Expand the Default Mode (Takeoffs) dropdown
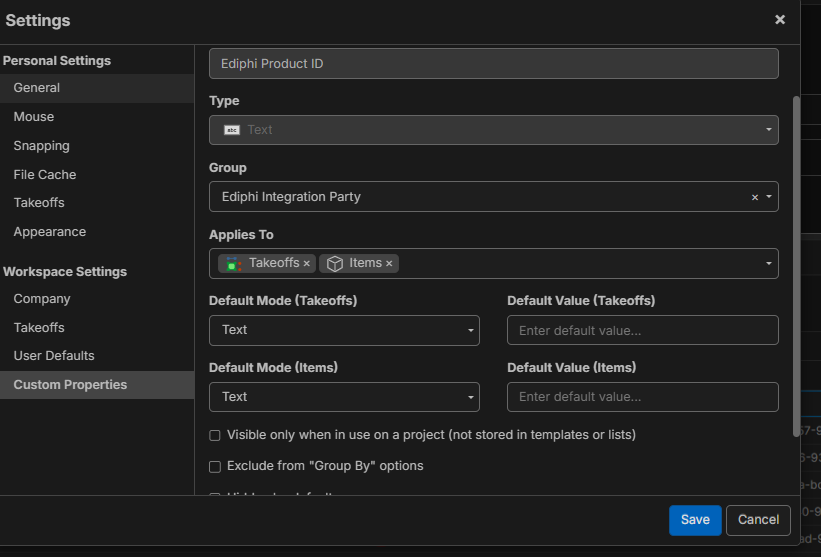 click(343, 330)
